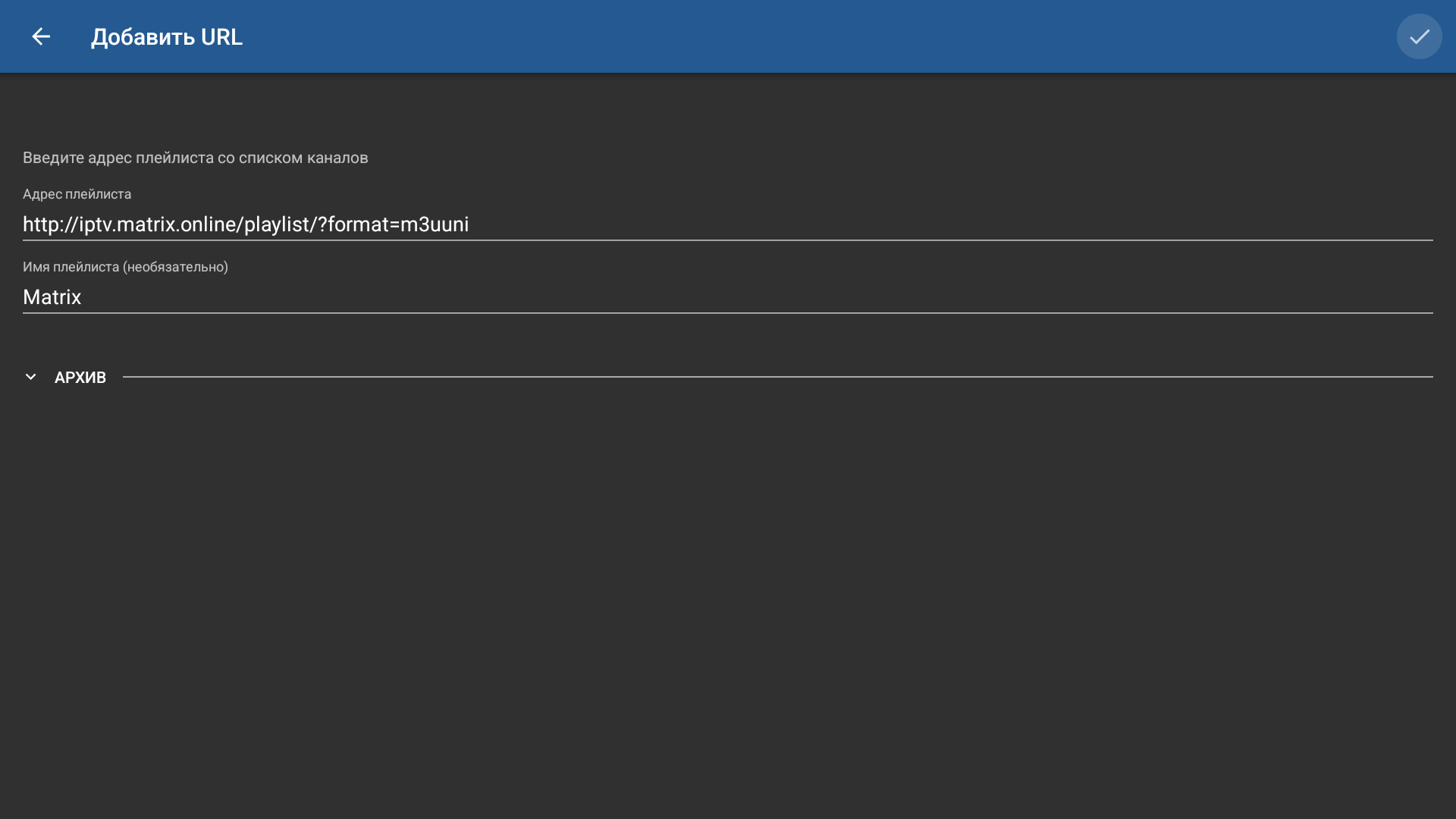Click empty space right of URL text
The width and height of the screenshot is (1456, 819).
click(948, 224)
